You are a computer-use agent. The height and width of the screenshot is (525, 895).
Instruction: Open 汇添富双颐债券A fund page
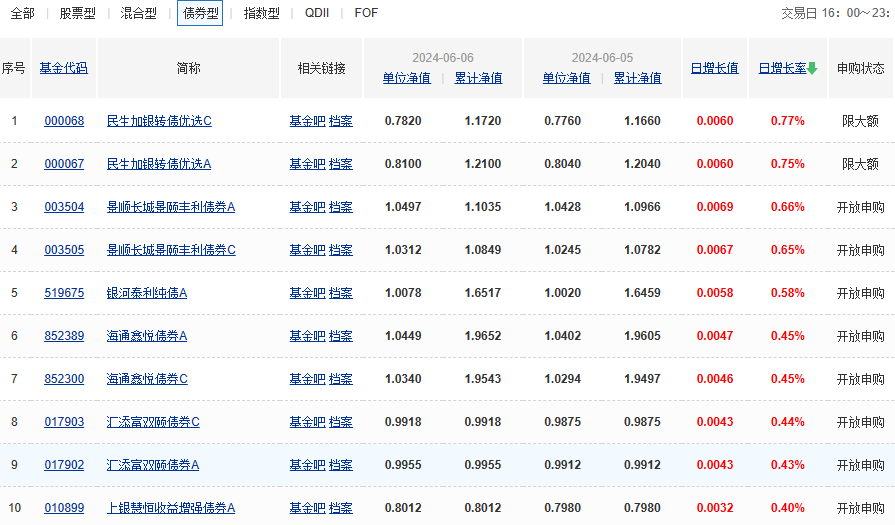click(153, 465)
